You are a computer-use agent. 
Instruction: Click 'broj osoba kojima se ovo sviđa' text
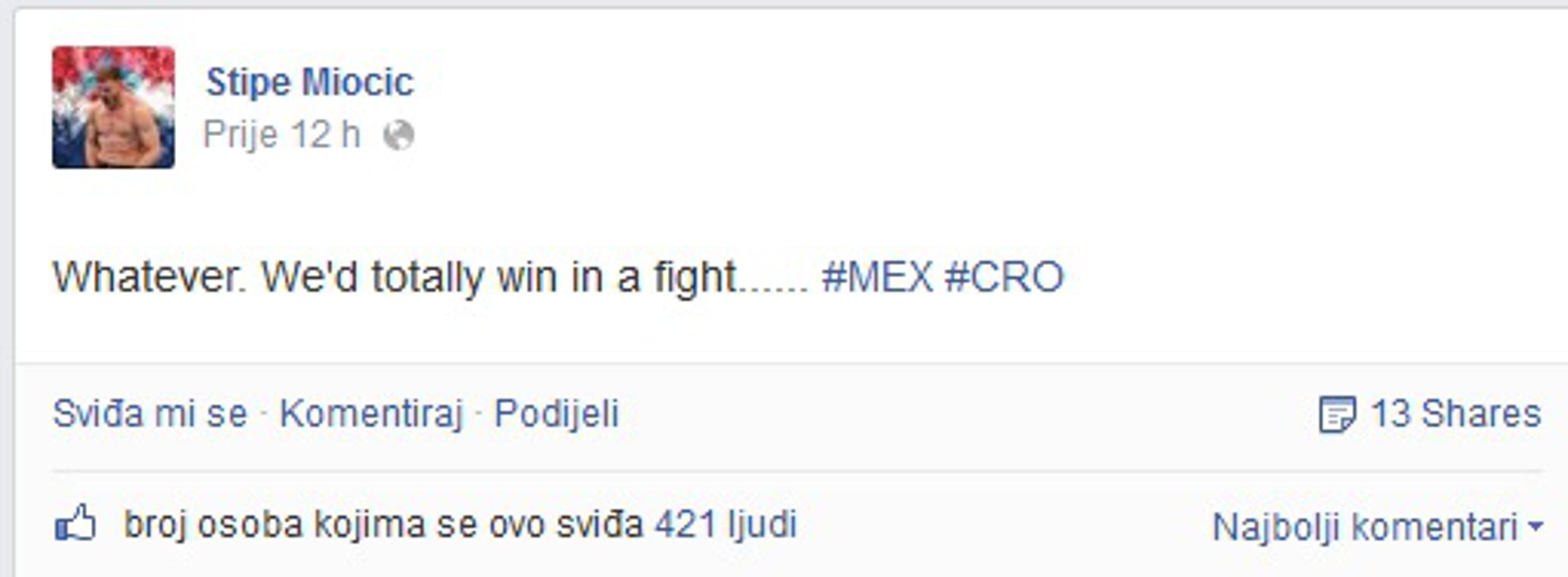coord(383,524)
